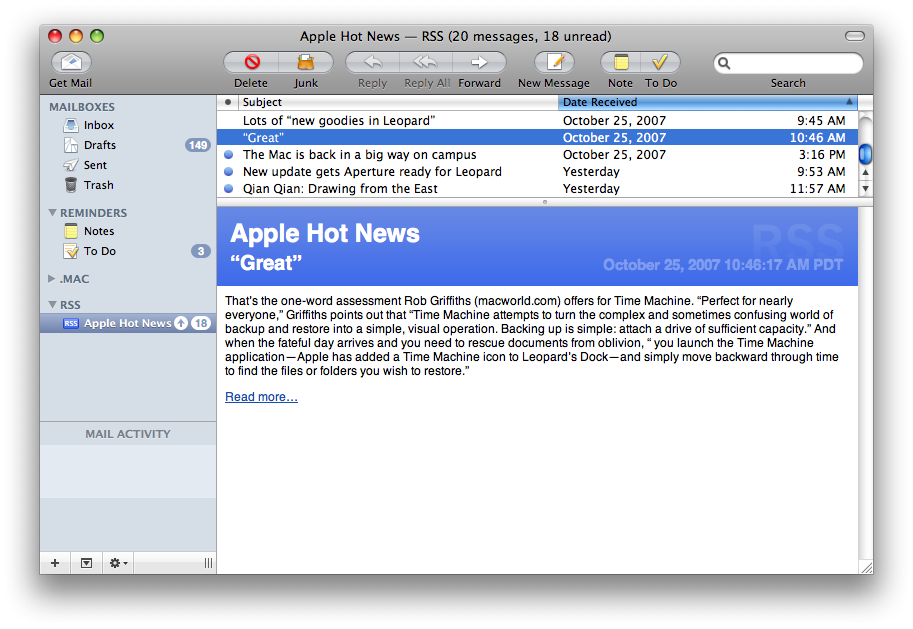Click the search magnifier icon
The width and height of the screenshot is (913, 629).
click(724, 63)
